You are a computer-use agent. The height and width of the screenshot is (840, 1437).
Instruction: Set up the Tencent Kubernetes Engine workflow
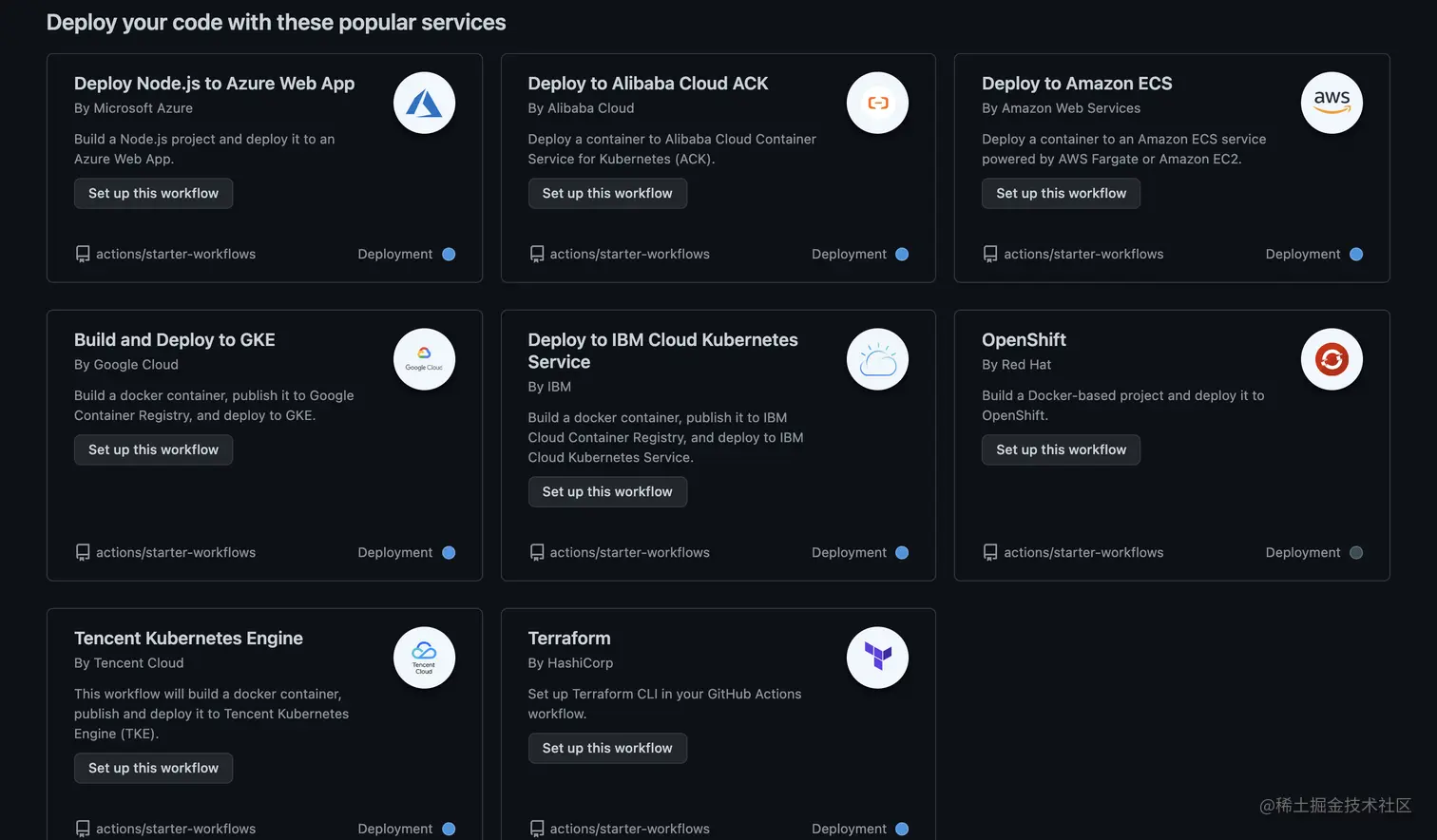click(153, 768)
